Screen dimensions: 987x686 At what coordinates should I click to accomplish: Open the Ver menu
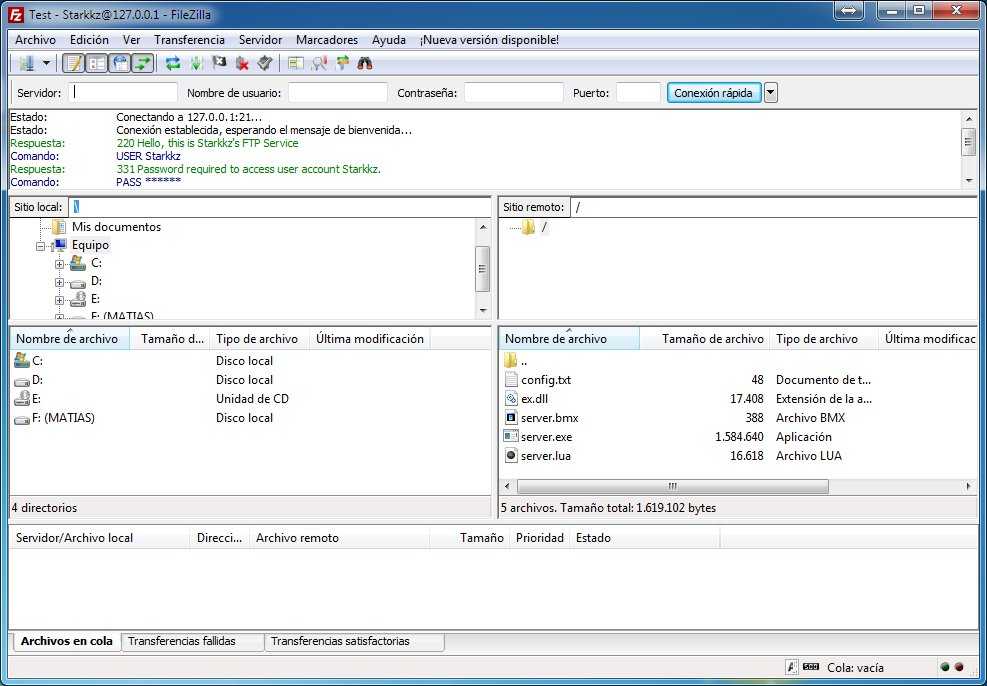coord(132,40)
